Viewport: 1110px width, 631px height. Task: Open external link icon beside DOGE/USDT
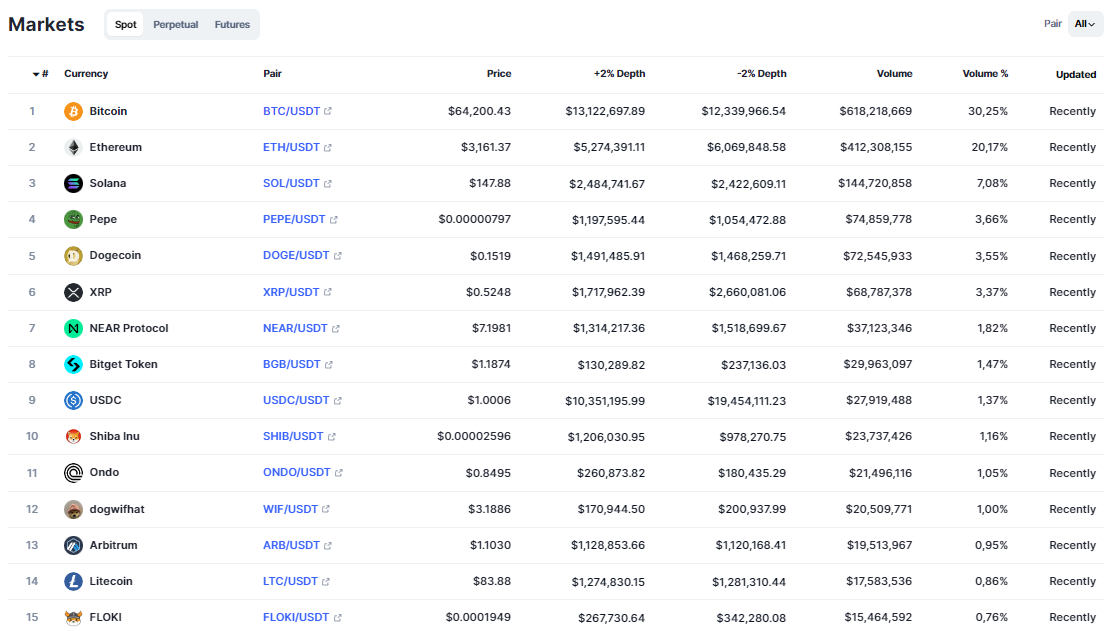338,256
